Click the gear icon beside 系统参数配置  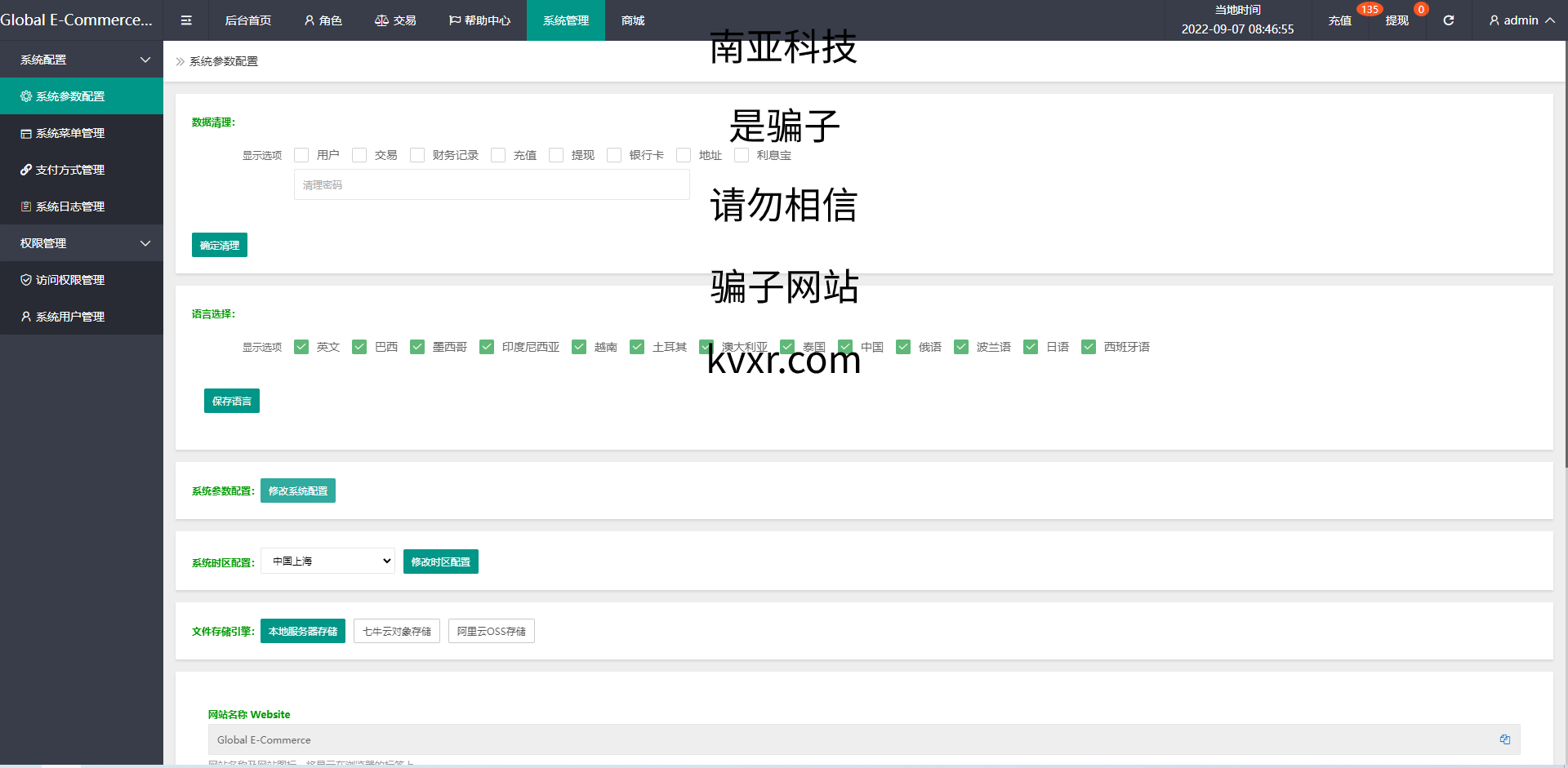[26, 96]
